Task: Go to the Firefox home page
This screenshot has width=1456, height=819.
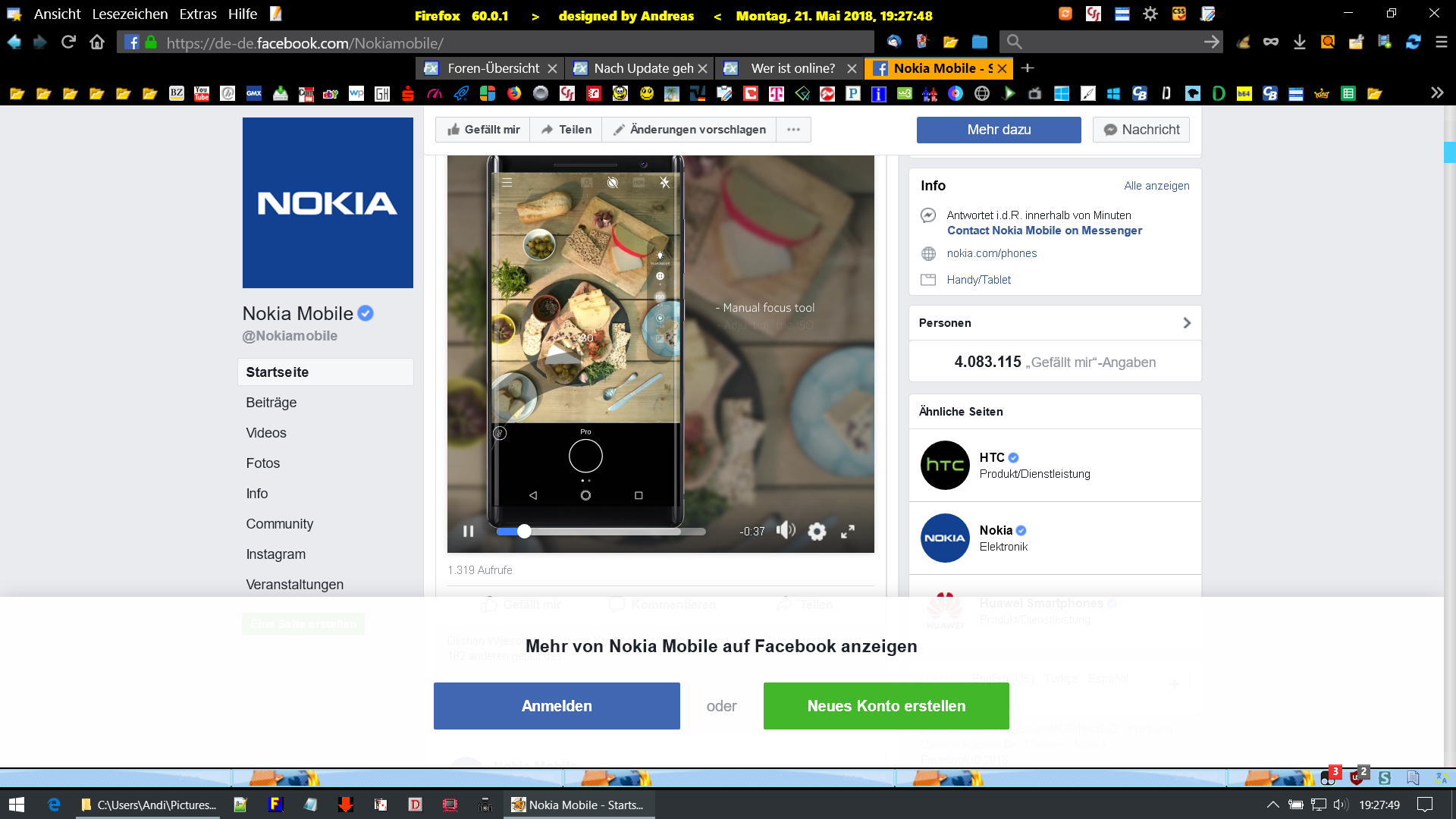Action: point(97,42)
